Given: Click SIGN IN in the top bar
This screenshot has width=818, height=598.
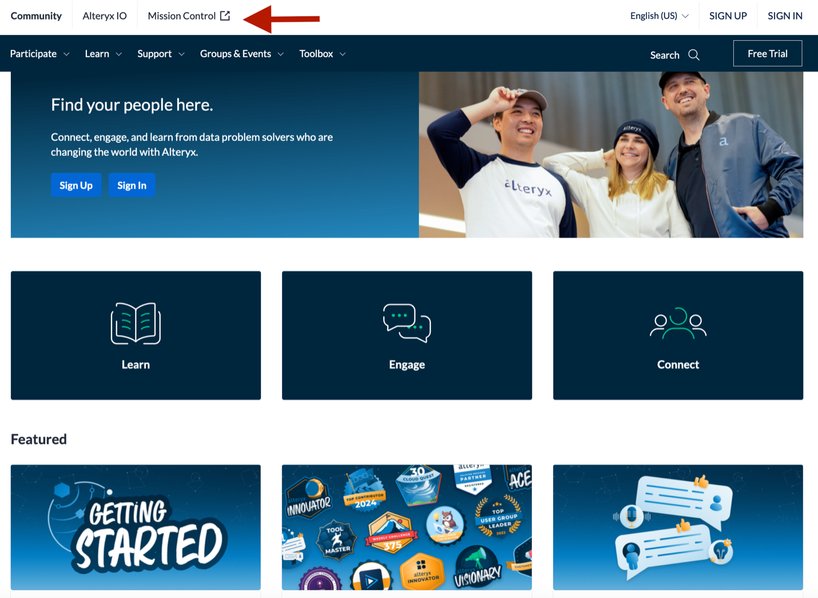Looking at the screenshot, I should [x=785, y=16].
